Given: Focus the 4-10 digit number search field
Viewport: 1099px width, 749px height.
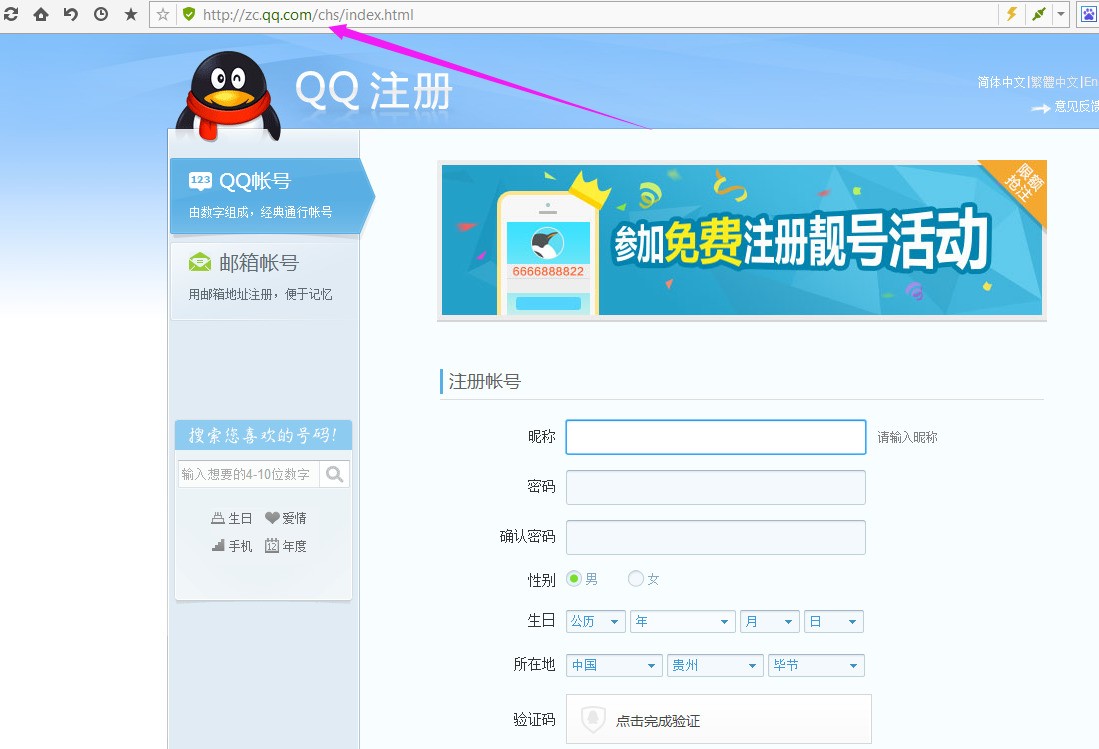Looking at the screenshot, I should tap(249, 474).
